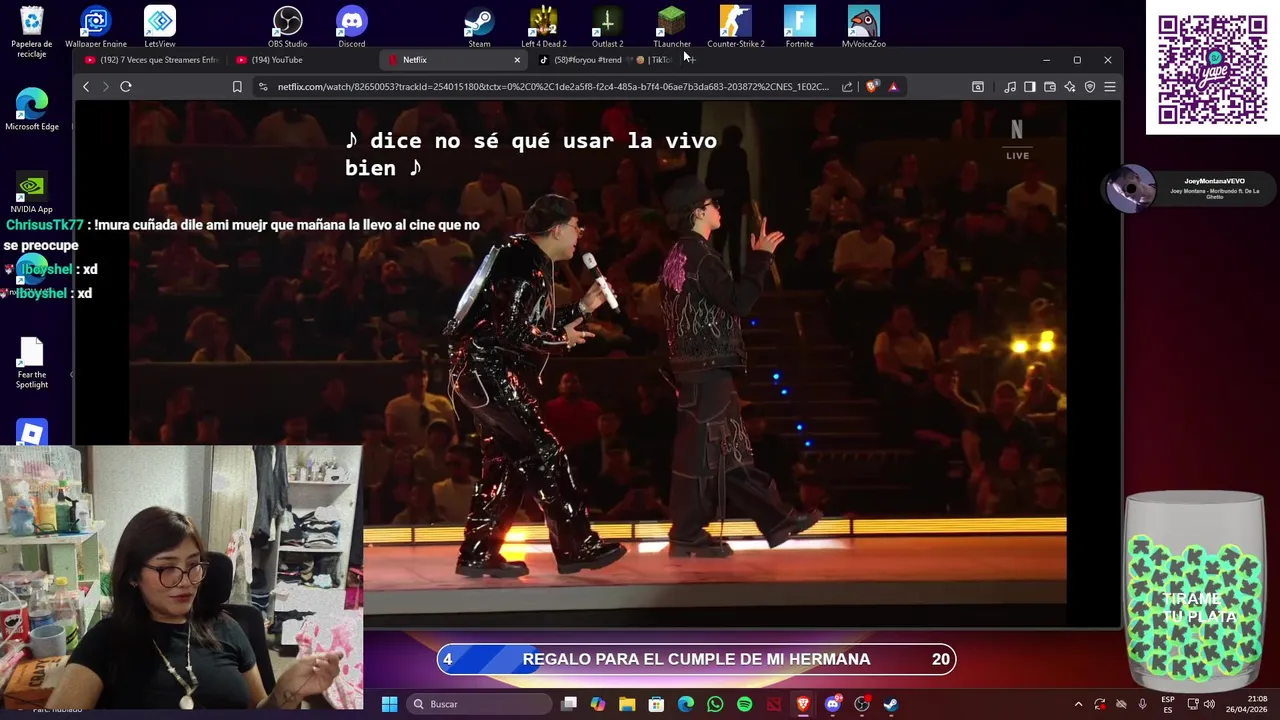Open Discord from the taskbar
Screen dimensions: 1280x720
pyautogui.click(x=832, y=704)
